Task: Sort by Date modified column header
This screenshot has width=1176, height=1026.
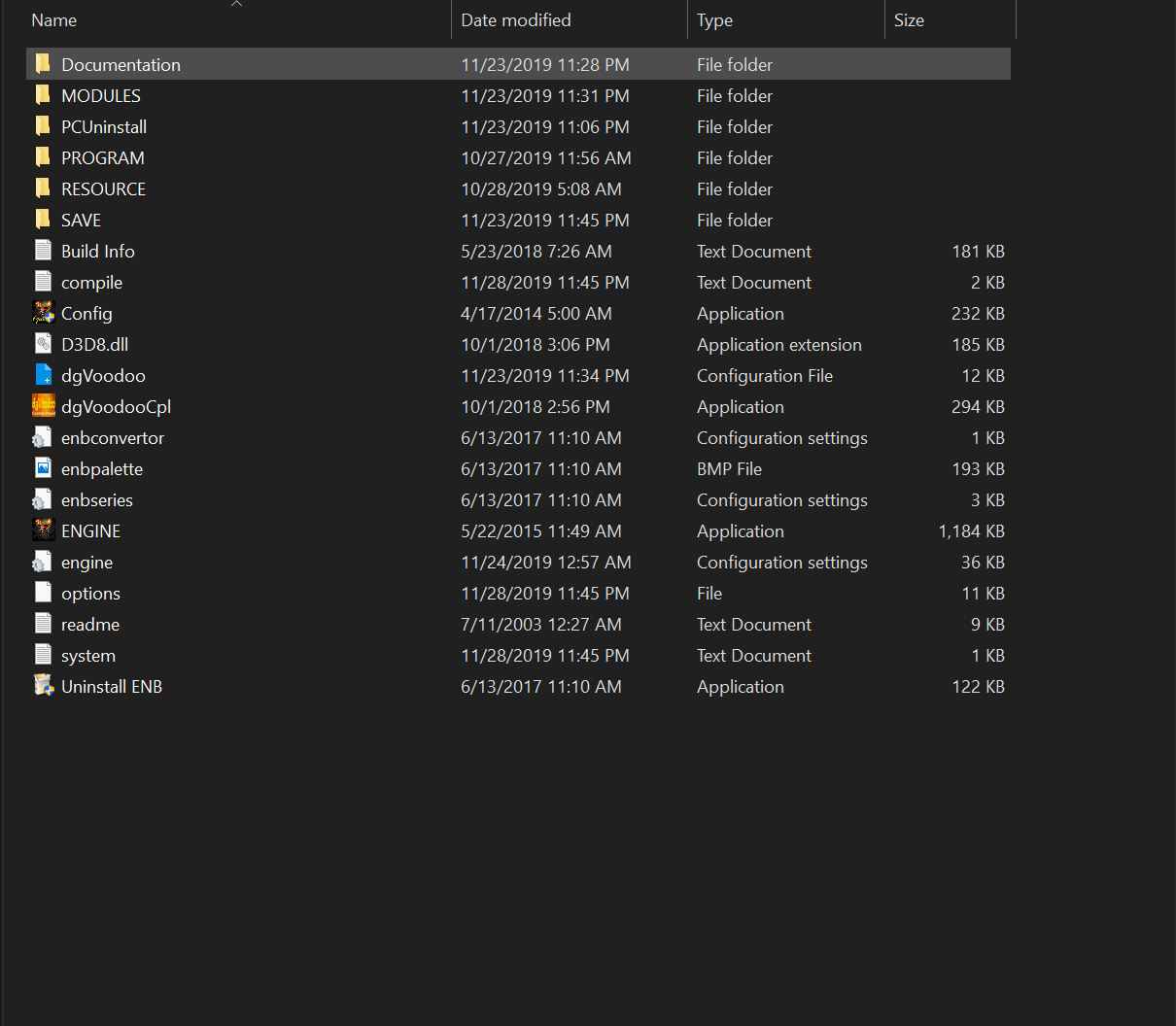Action: click(x=515, y=20)
